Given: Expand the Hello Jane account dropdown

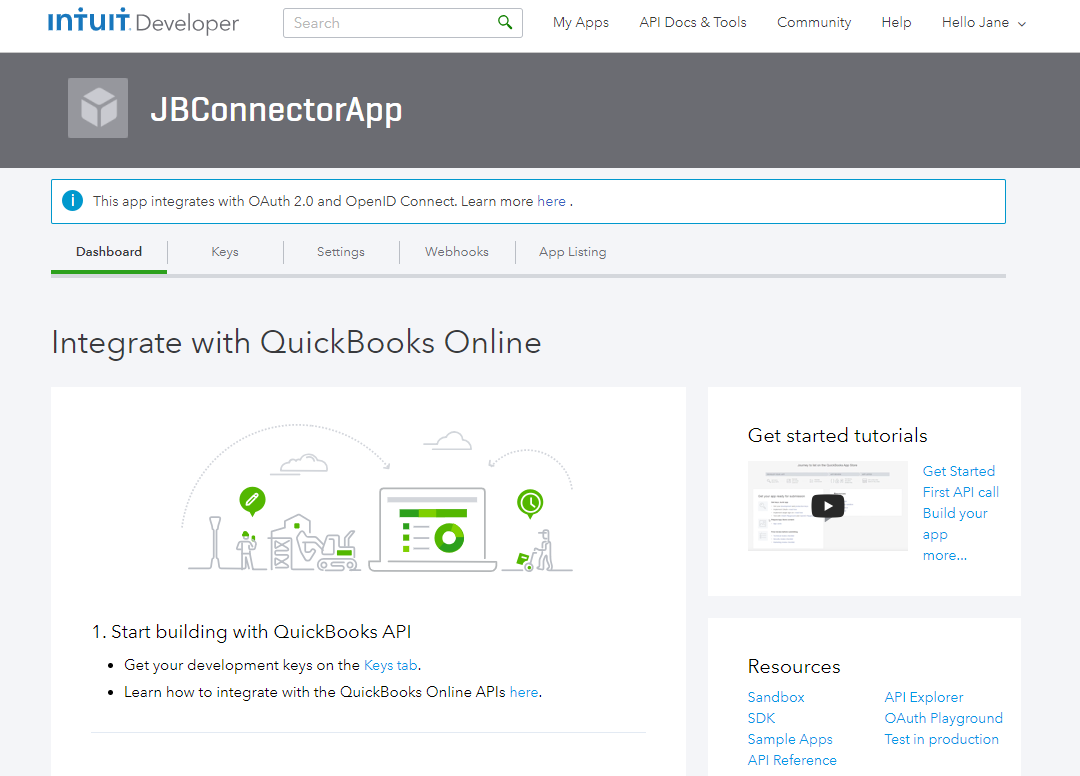Looking at the screenshot, I should [x=984, y=22].
